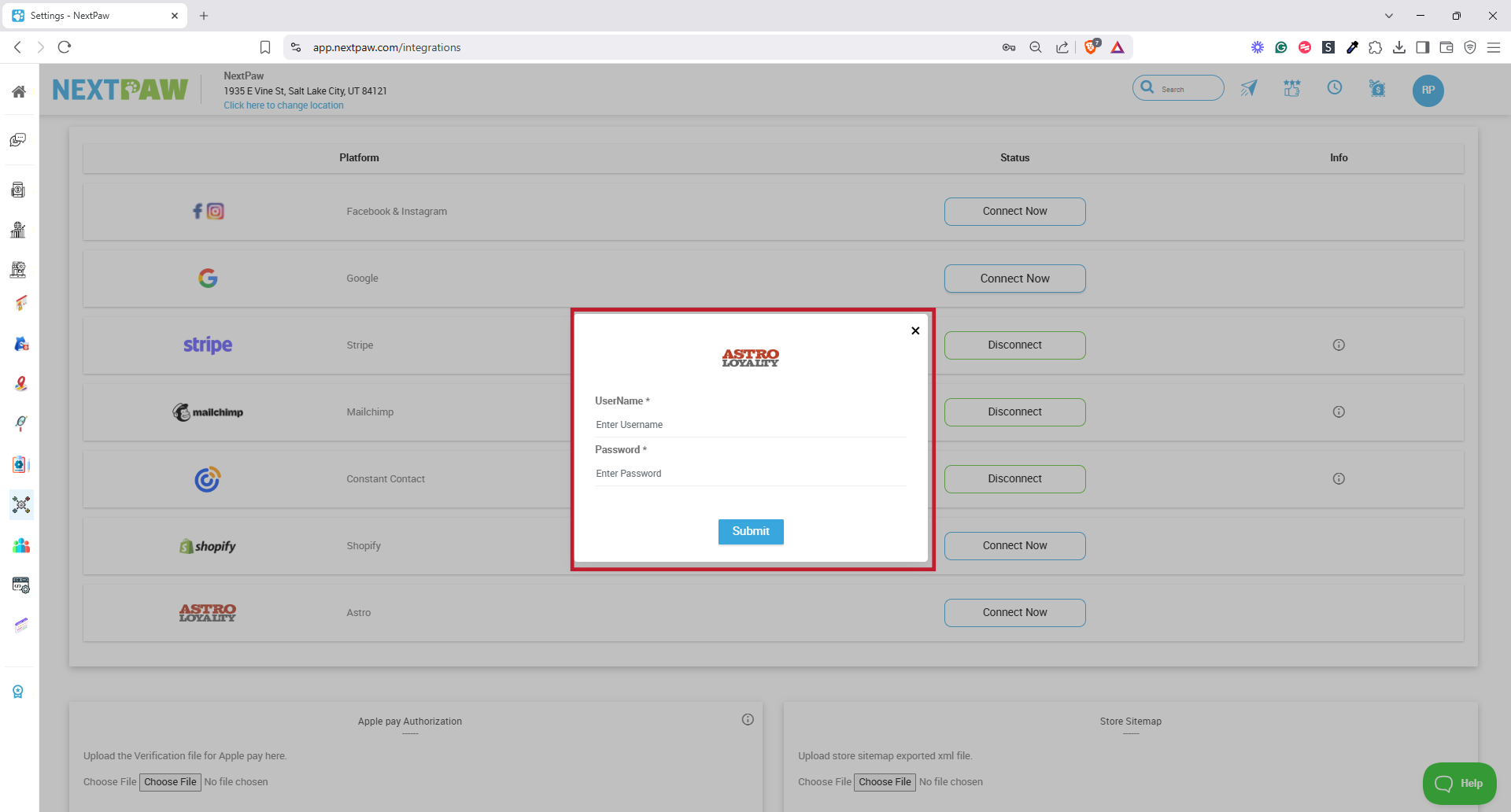Select the highlighted integrations sidebar icon
This screenshot has width=1511, height=812.
(21, 504)
